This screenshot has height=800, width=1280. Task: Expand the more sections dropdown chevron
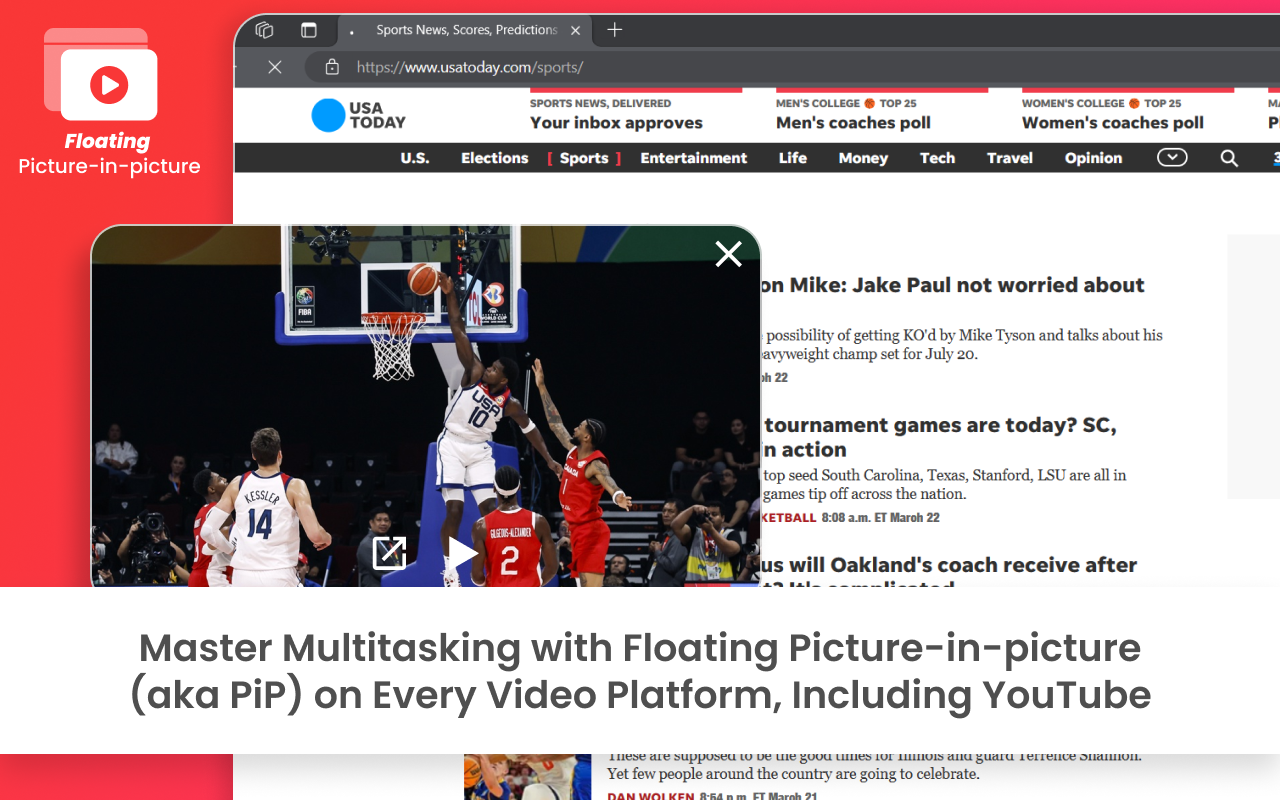click(1172, 158)
